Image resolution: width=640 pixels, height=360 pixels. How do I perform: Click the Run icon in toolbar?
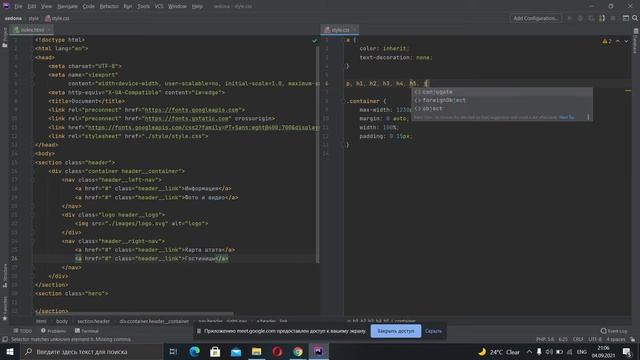[x=570, y=18]
